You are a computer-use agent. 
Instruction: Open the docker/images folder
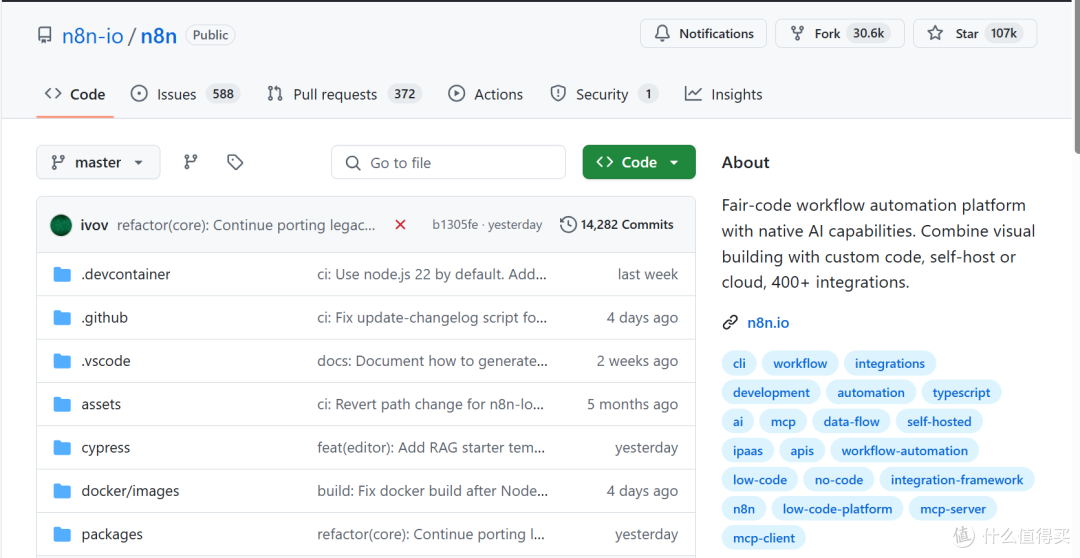click(130, 491)
